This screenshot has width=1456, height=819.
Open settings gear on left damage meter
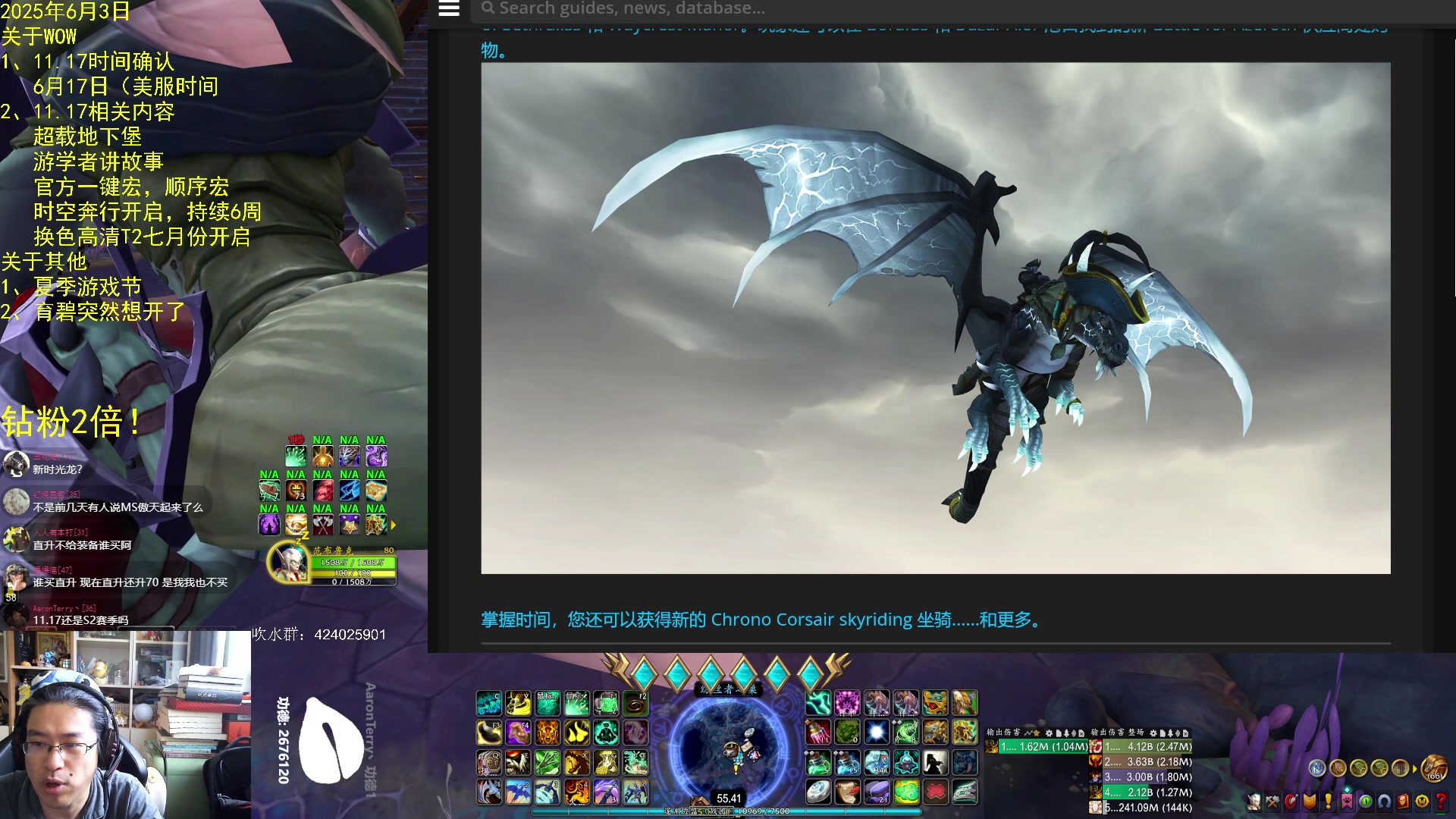(x=1049, y=733)
